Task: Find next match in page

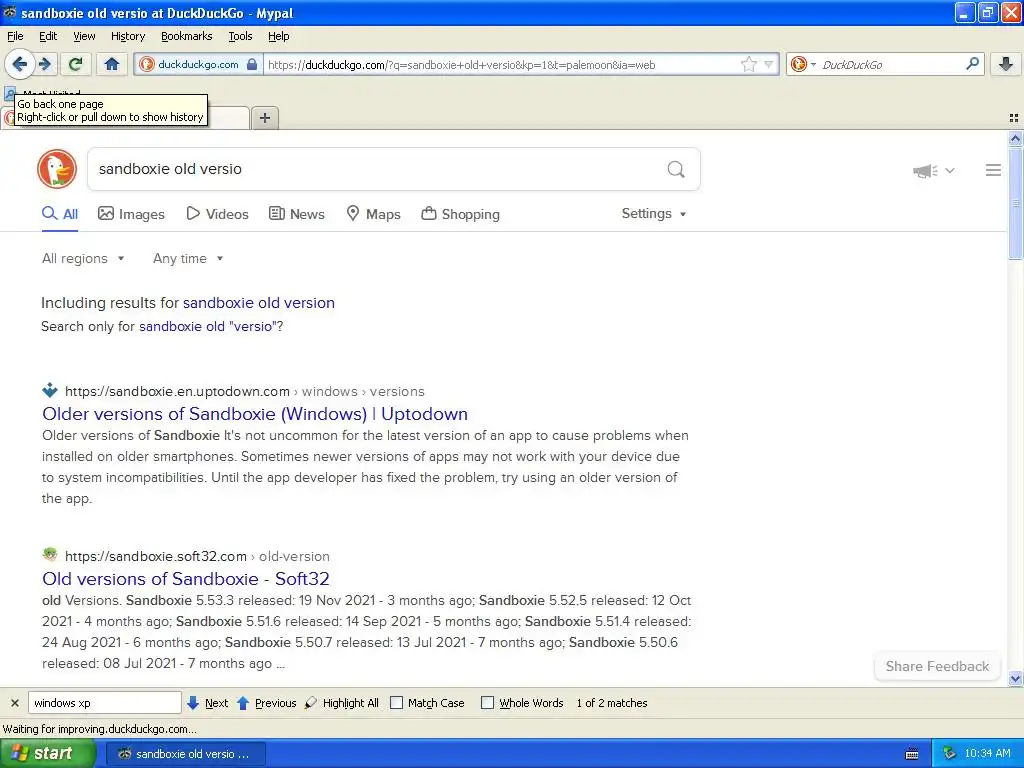Action: click(208, 703)
